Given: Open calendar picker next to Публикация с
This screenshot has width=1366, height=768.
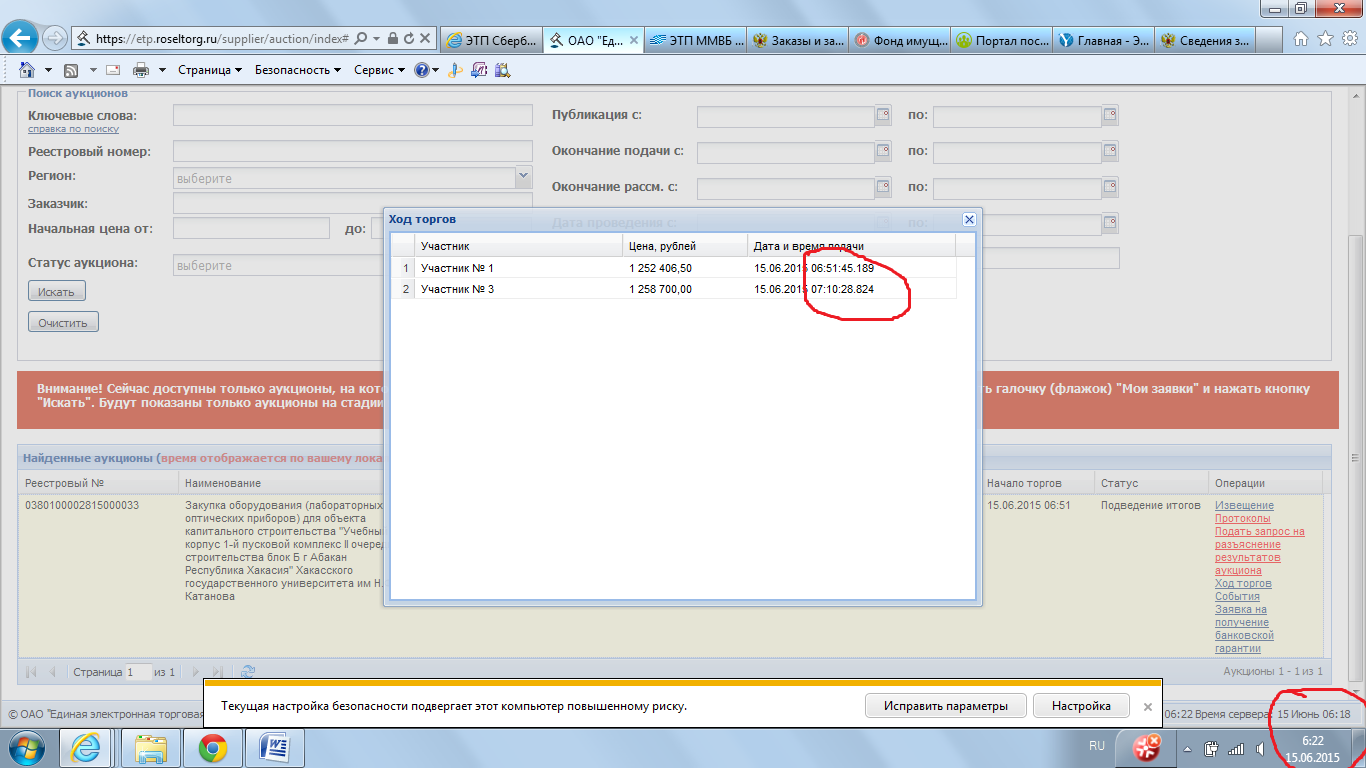Looking at the screenshot, I should click(x=882, y=115).
